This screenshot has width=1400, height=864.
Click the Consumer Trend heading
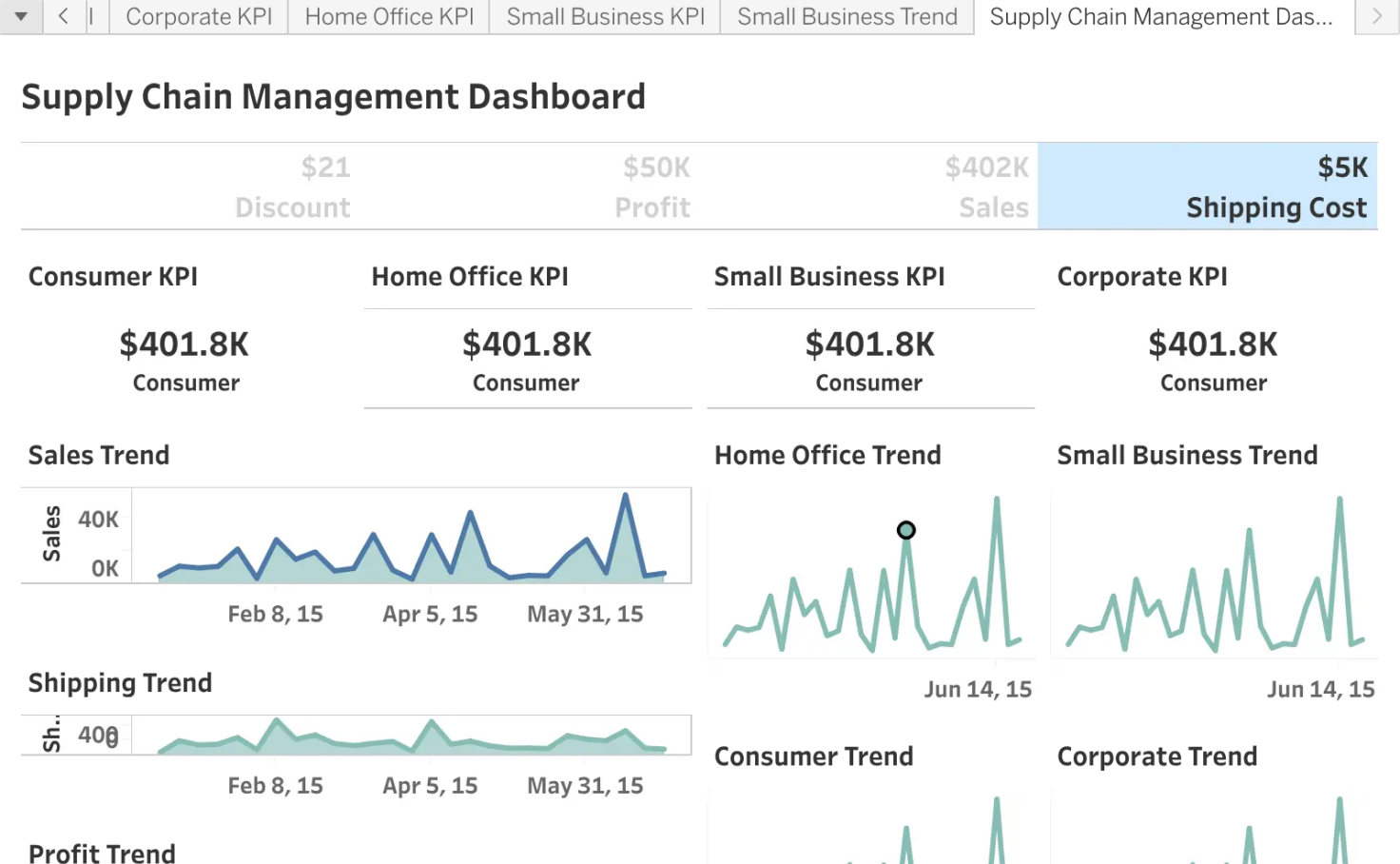tap(813, 756)
